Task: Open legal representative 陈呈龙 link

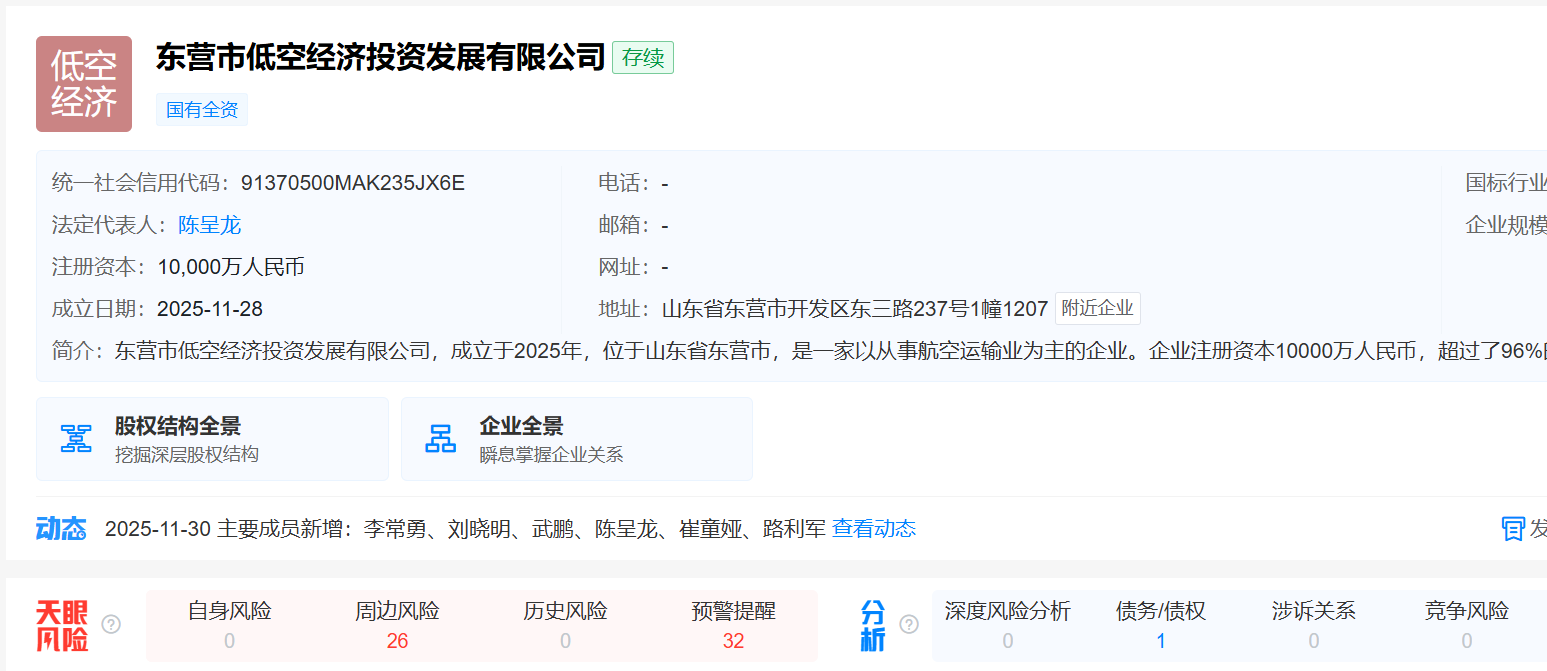Action: pos(209,225)
